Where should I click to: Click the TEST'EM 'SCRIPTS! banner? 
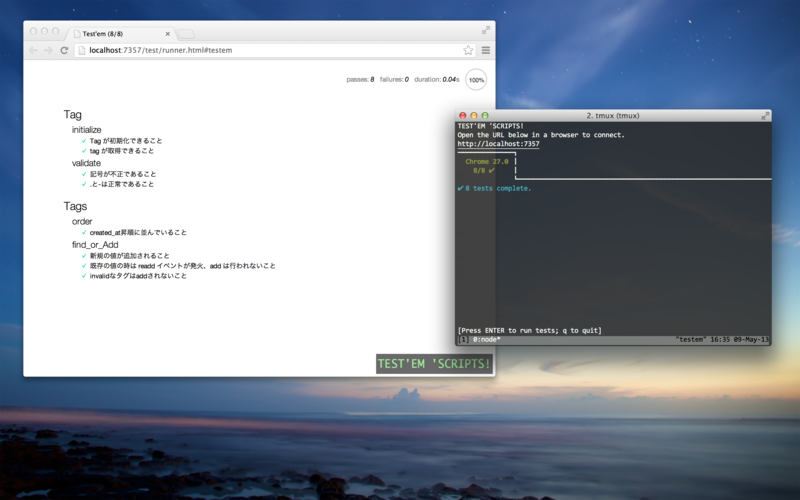click(x=434, y=364)
